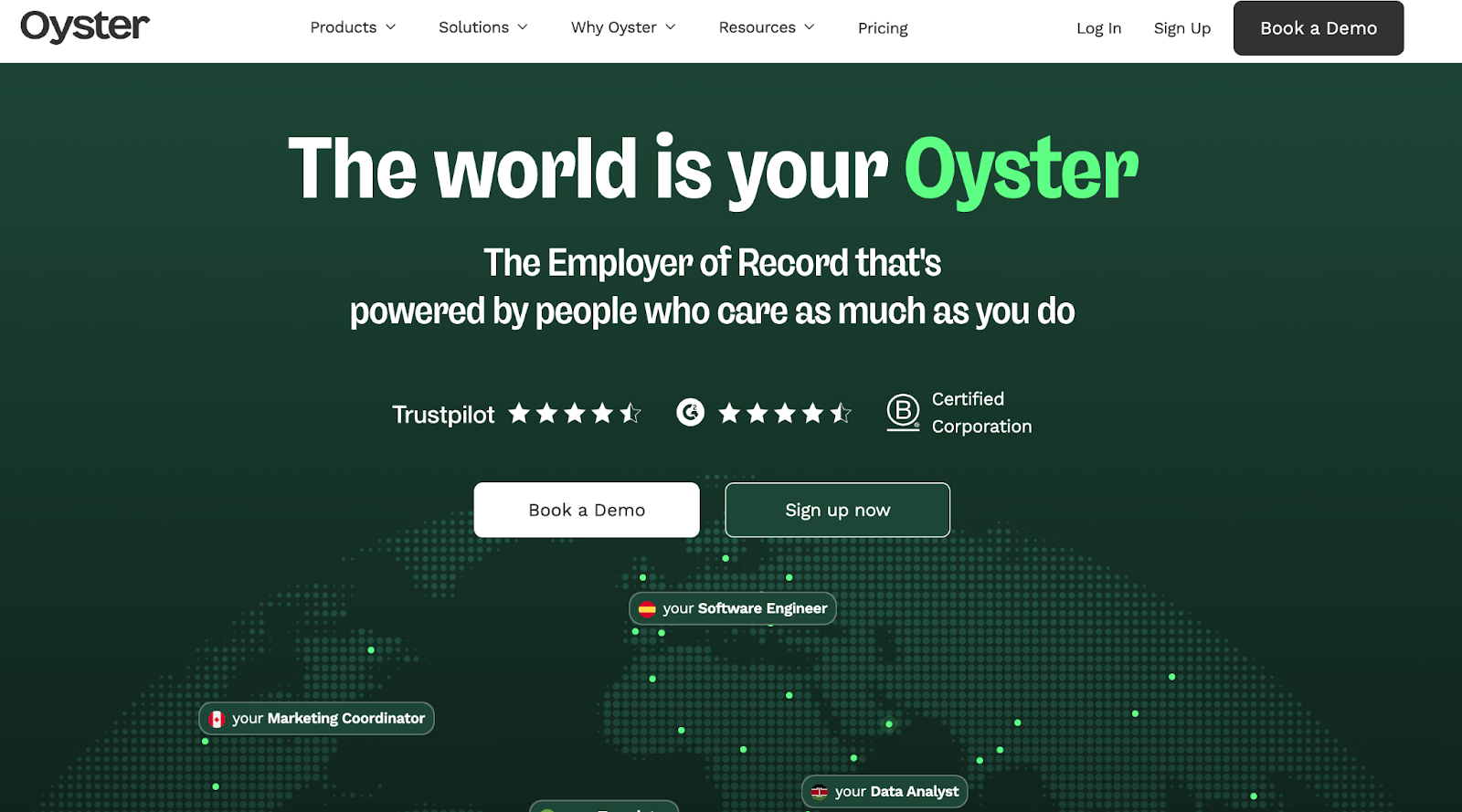Expand the Products chevron

[x=391, y=27]
